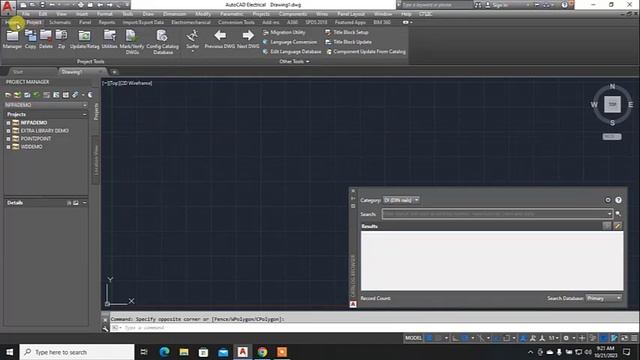The image size is (640, 360).
Task: Toggle the status bar customization menu icon
Action: (634, 338)
